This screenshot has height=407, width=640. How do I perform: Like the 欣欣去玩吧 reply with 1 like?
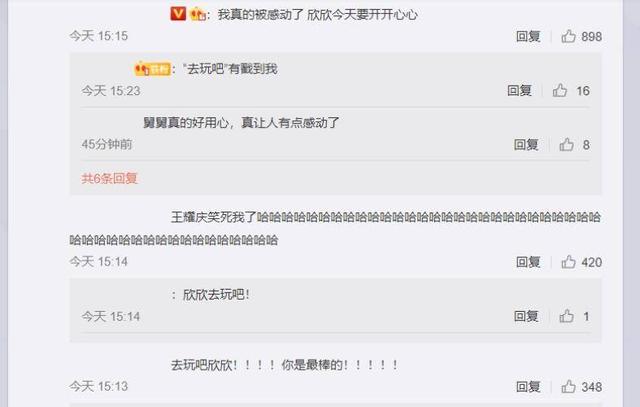566,316
